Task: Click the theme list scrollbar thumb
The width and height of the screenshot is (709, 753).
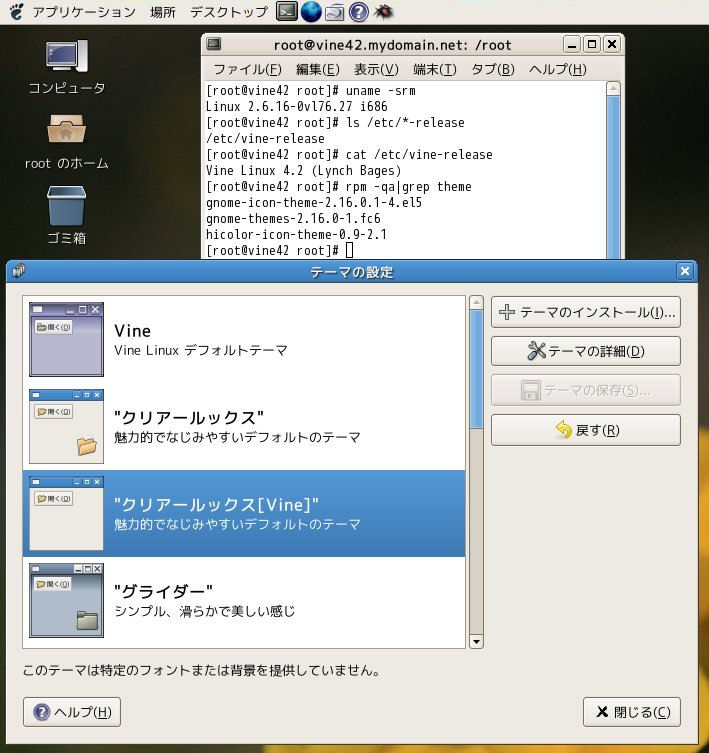Action: point(476,369)
